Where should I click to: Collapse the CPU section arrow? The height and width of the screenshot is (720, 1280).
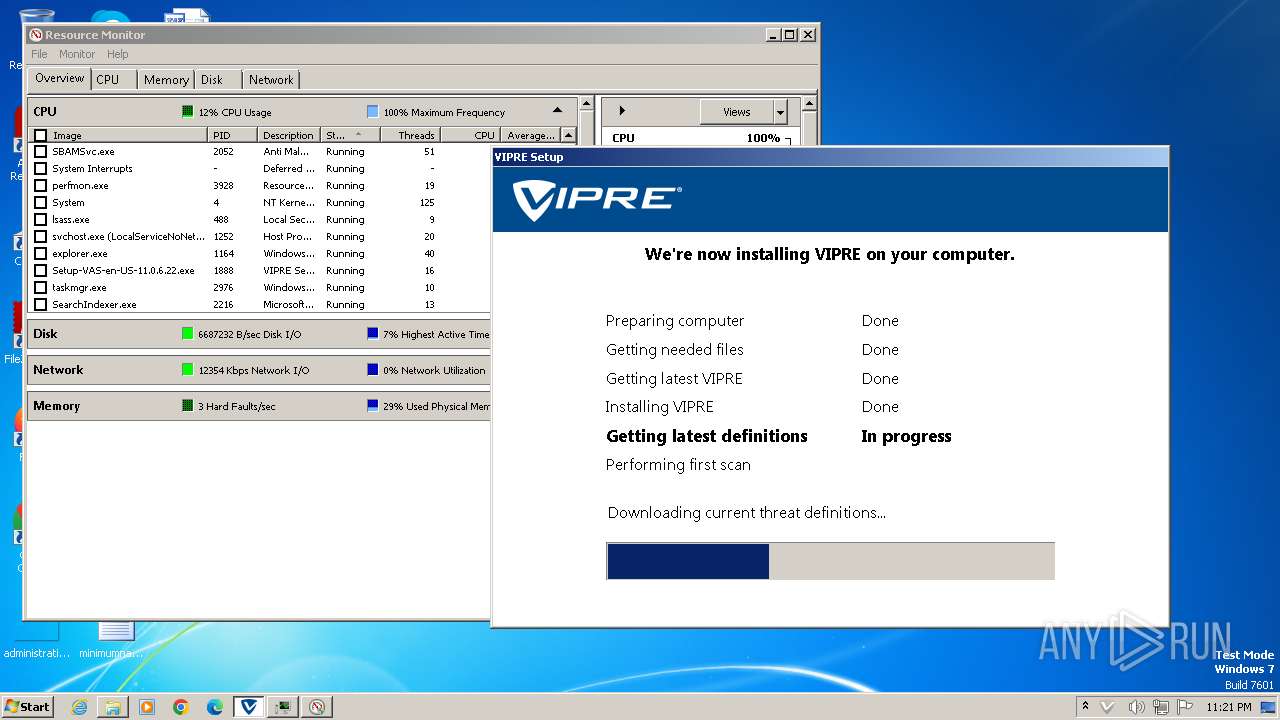pyautogui.click(x=558, y=111)
